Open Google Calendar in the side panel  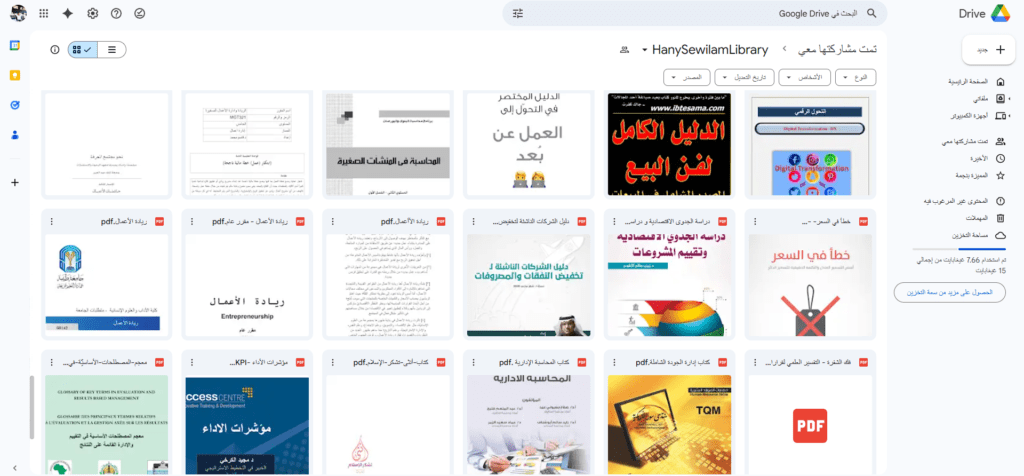coord(15,46)
